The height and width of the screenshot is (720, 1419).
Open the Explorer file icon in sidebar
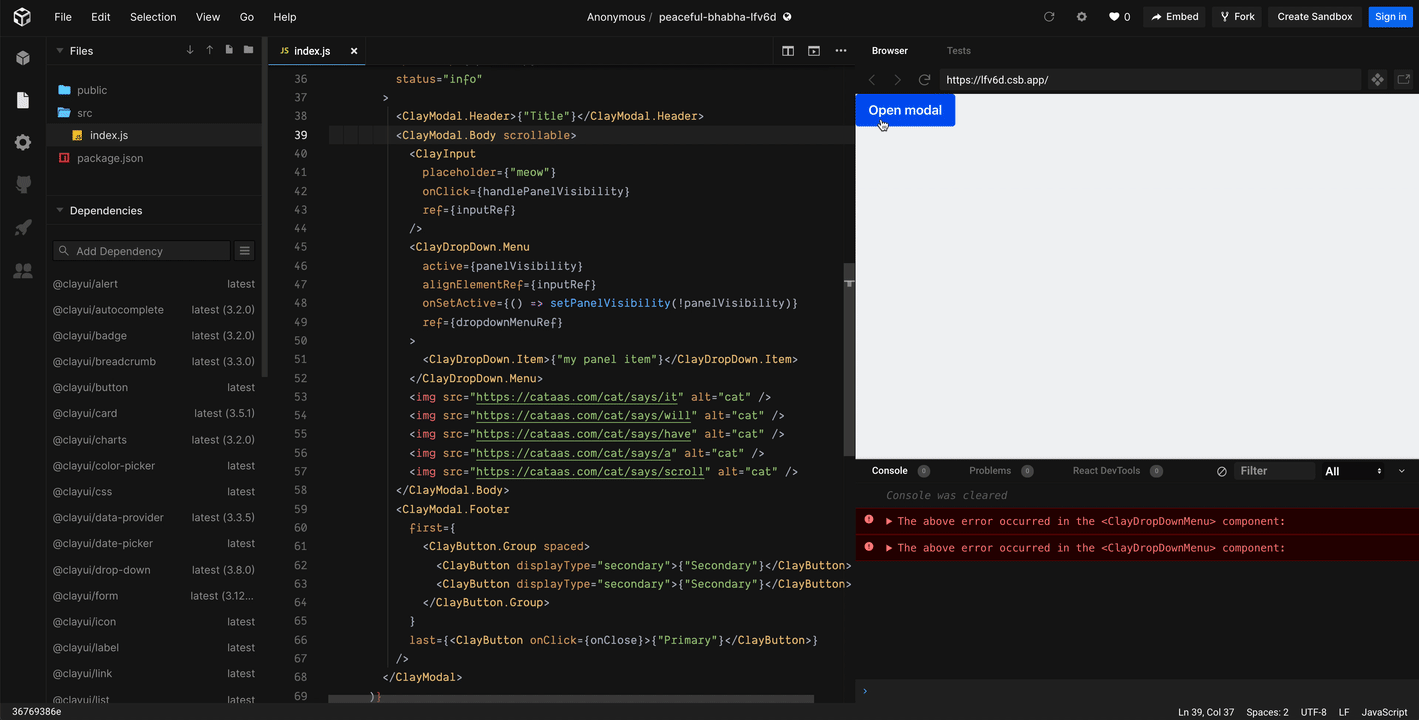[x=22, y=100]
